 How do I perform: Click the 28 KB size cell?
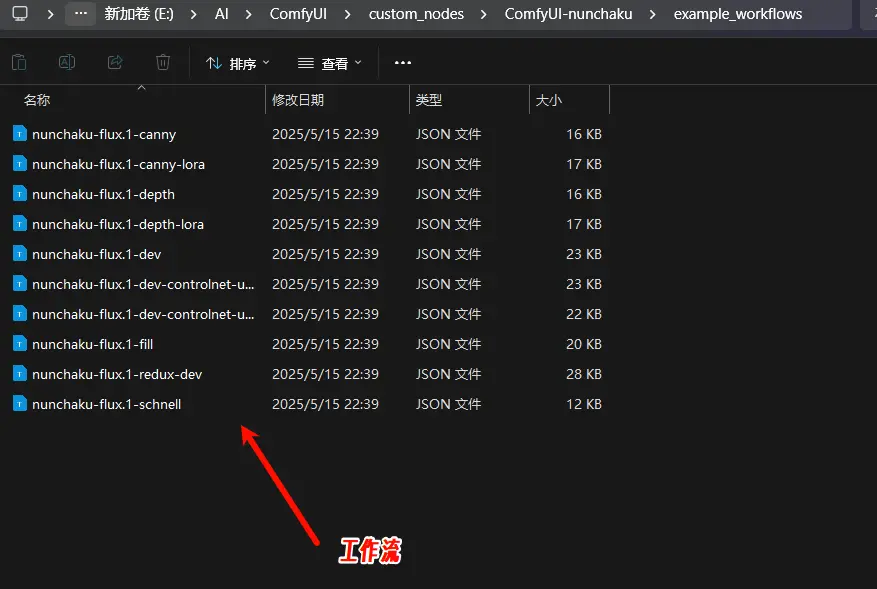584,374
